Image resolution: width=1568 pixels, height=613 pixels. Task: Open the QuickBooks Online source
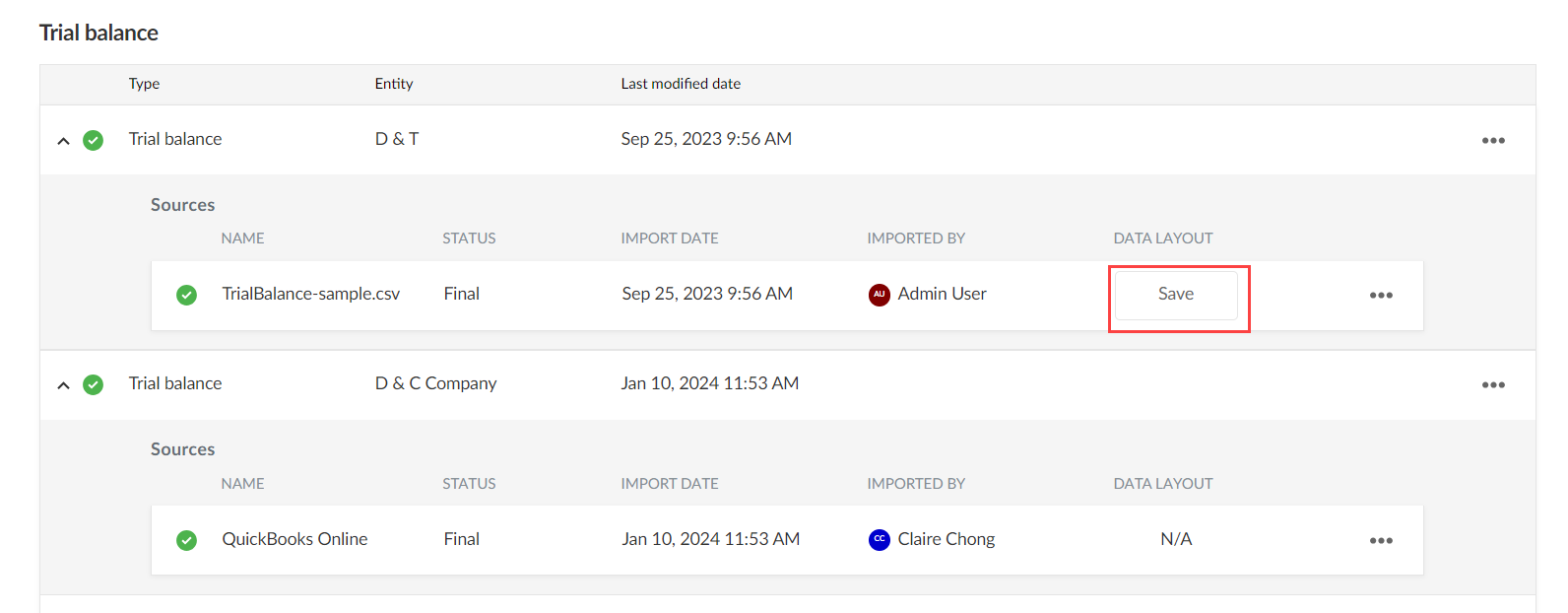click(294, 538)
